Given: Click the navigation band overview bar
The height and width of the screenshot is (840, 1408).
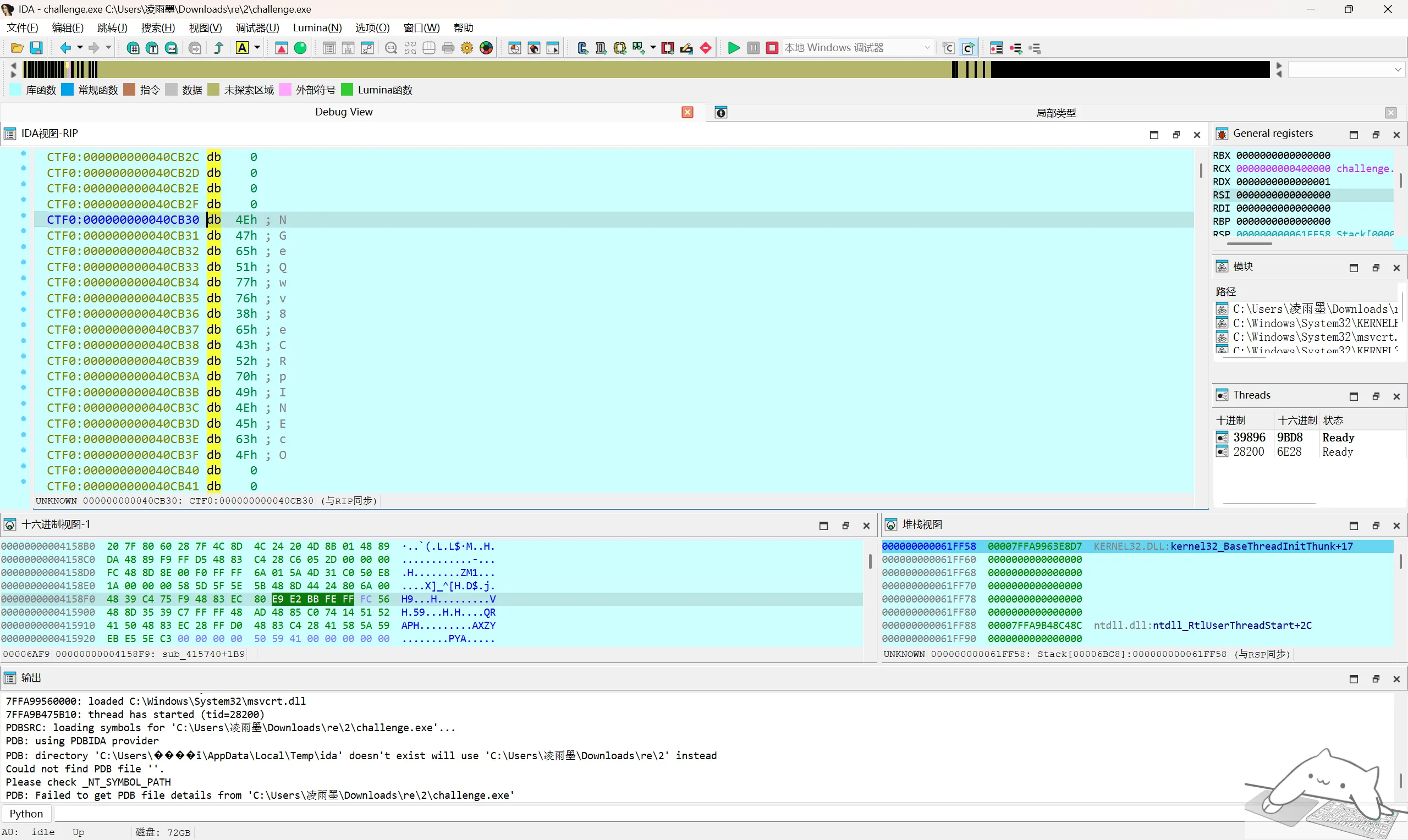Looking at the screenshot, I should (x=646, y=70).
